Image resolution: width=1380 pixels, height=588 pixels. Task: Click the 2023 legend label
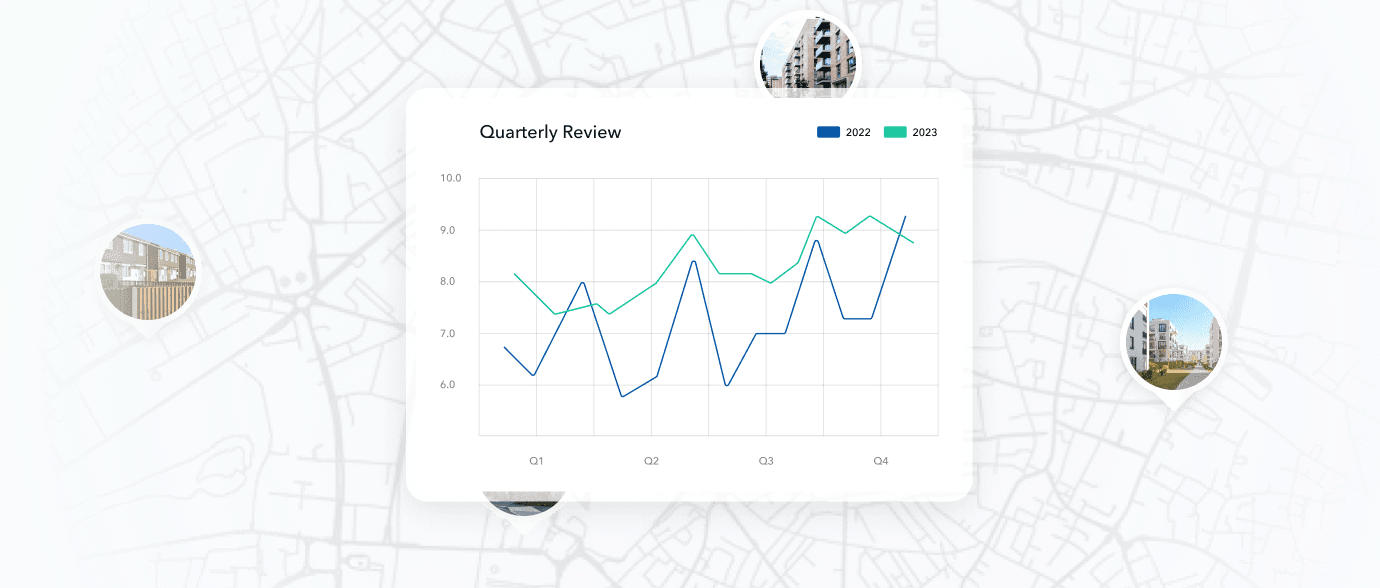925,132
